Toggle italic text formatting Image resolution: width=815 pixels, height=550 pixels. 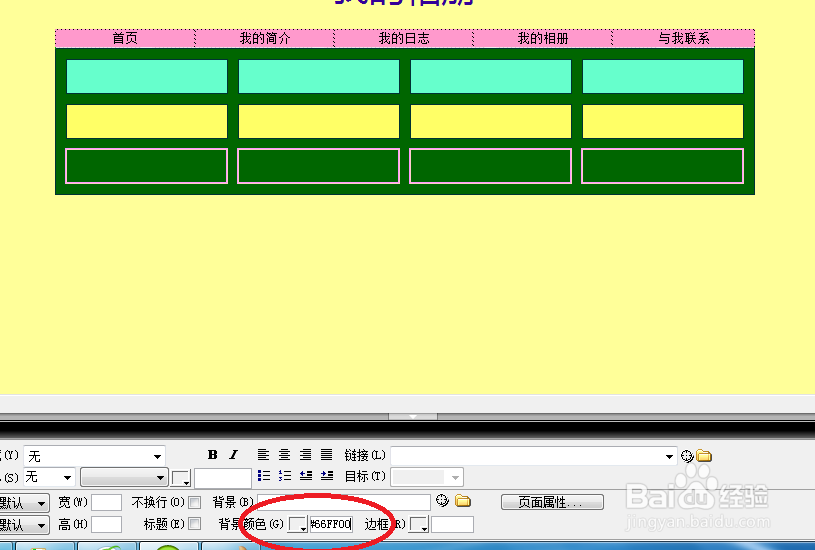point(233,455)
